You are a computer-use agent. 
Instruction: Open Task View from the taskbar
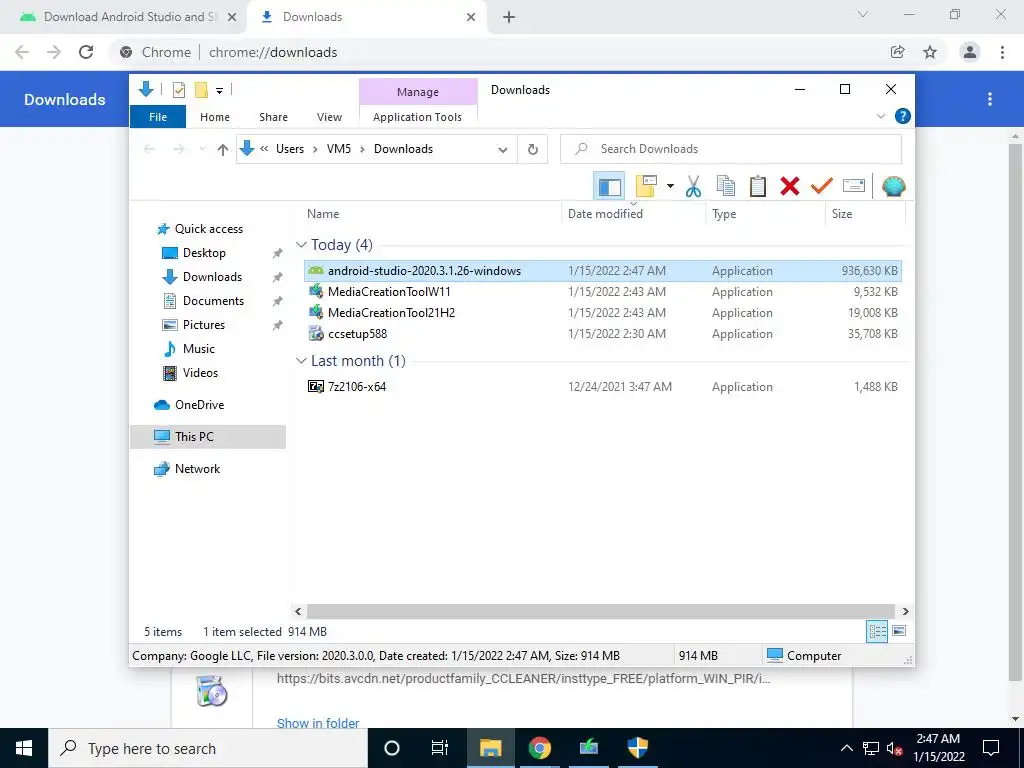(x=440, y=748)
